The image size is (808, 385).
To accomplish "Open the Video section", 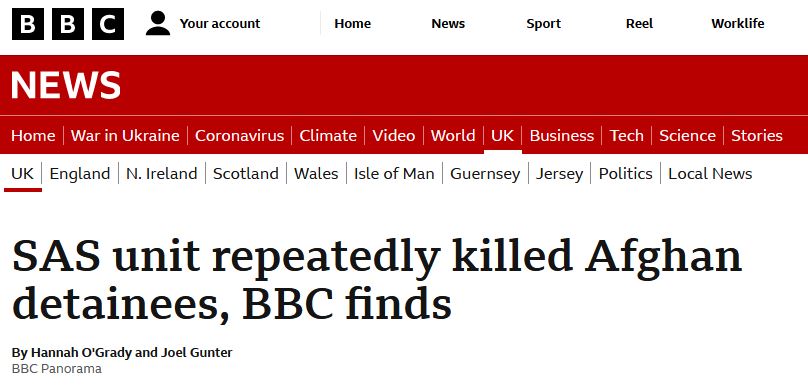I will point(394,136).
